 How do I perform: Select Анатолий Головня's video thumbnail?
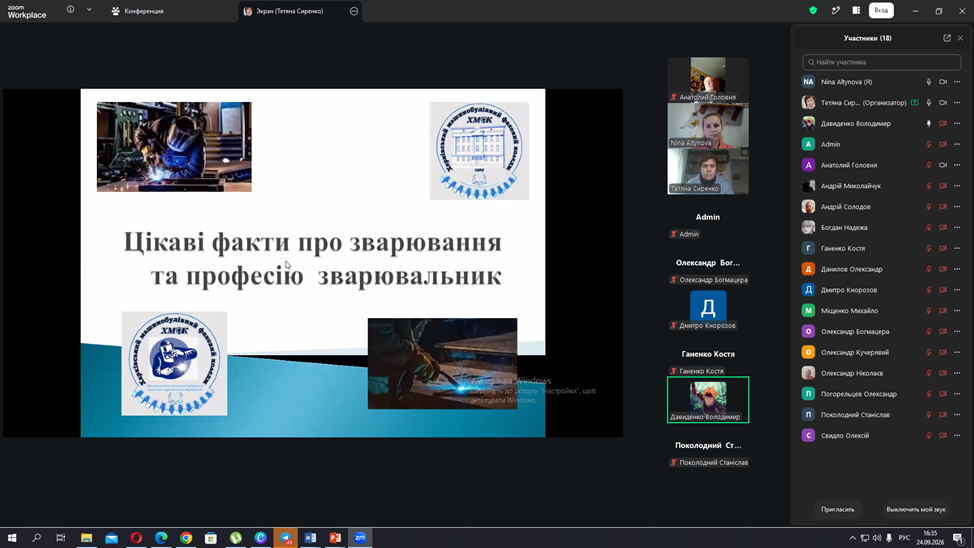pyautogui.click(x=708, y=80)
